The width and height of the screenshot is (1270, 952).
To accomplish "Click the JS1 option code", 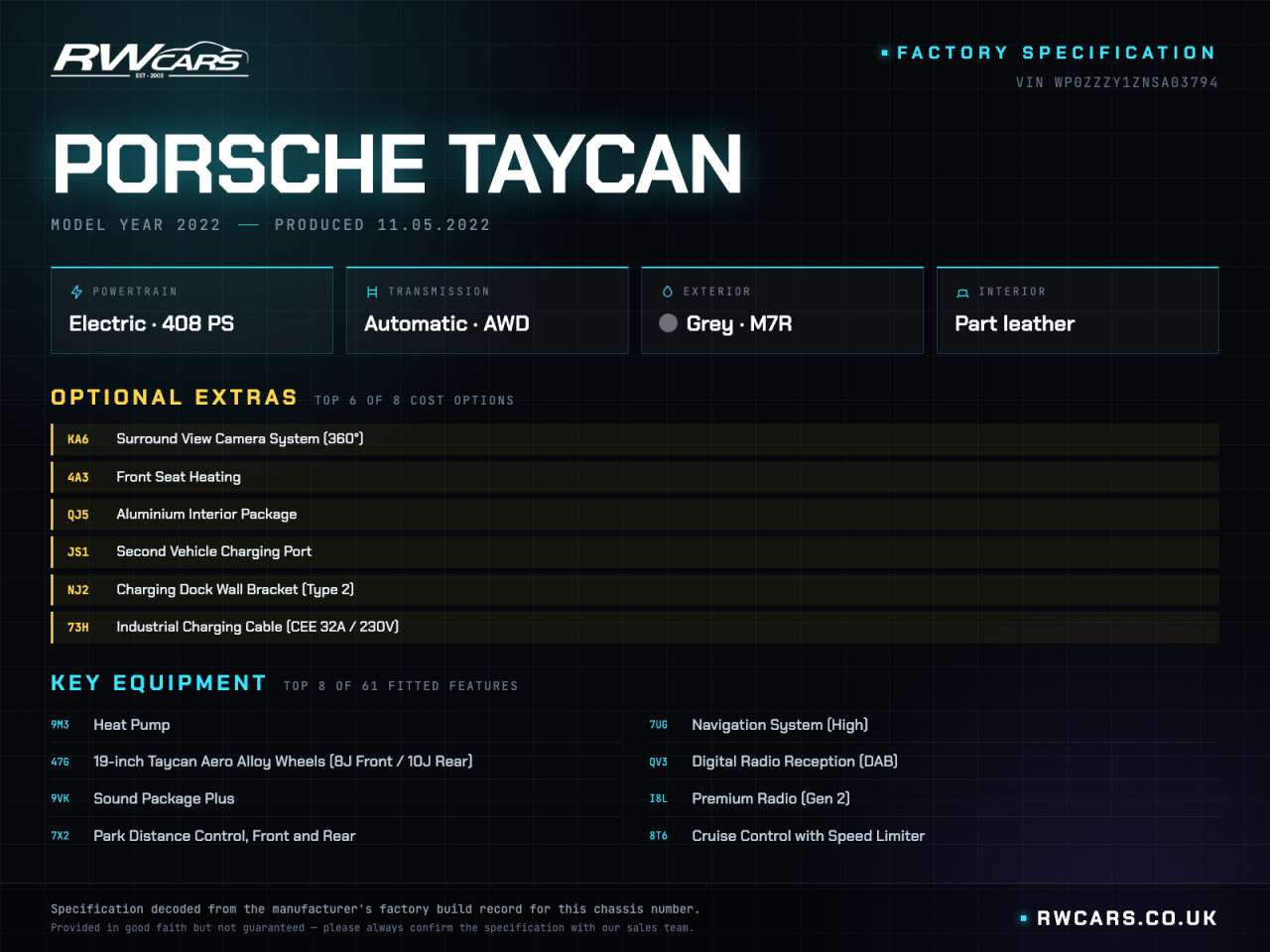I will click(x=78, y=552).
